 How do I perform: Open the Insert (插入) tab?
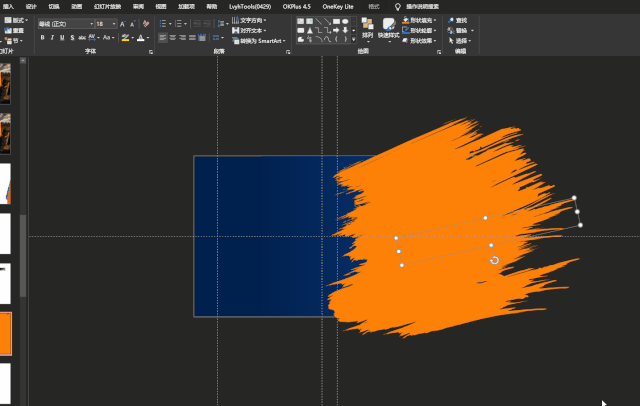point(8,7)
